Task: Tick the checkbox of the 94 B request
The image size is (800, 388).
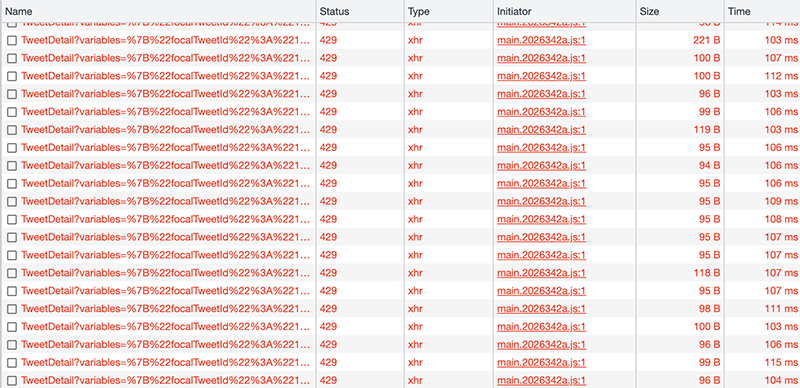Action: pos(12,165)
